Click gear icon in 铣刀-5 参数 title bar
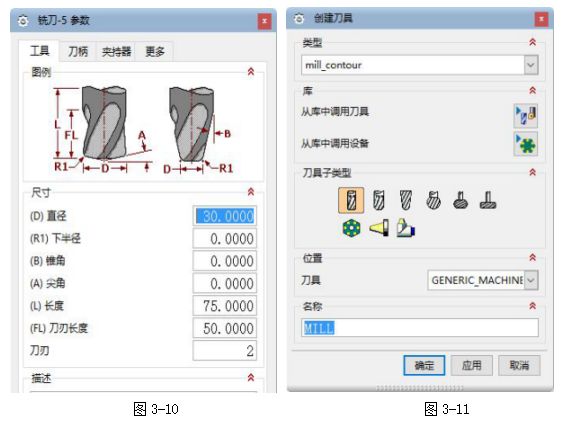 click(x=23, y=21)
